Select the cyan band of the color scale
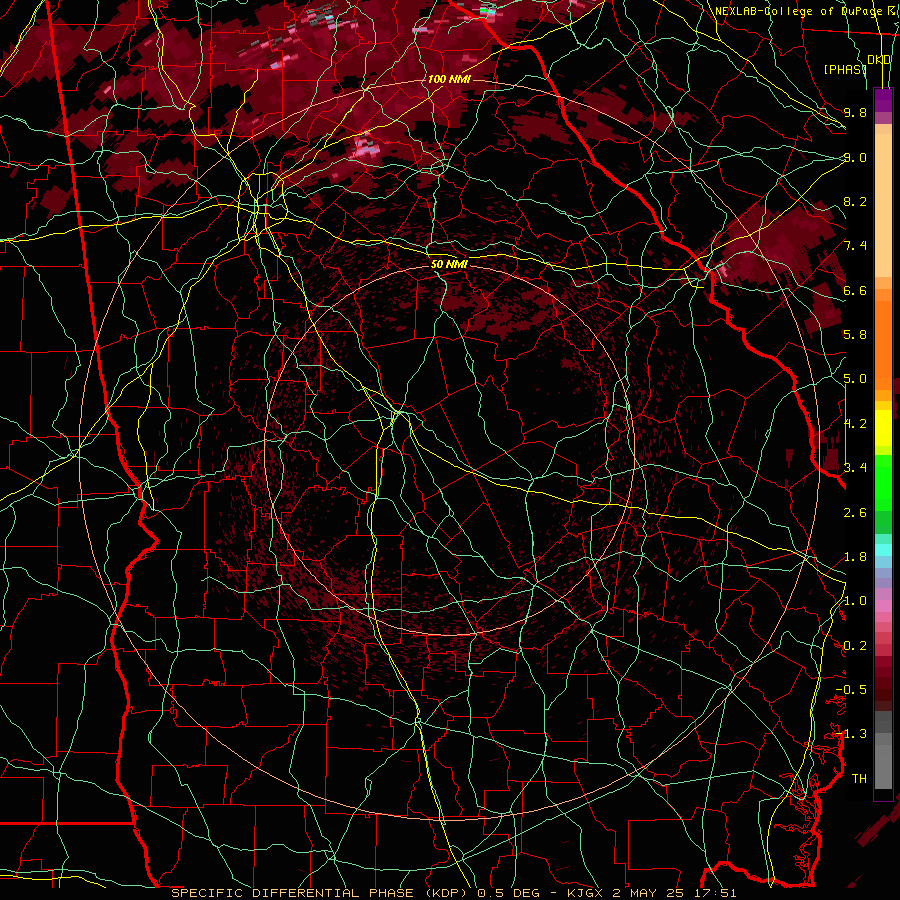This screenshot has width=900, height=900. pyautogui.click(x=883, y=550)
